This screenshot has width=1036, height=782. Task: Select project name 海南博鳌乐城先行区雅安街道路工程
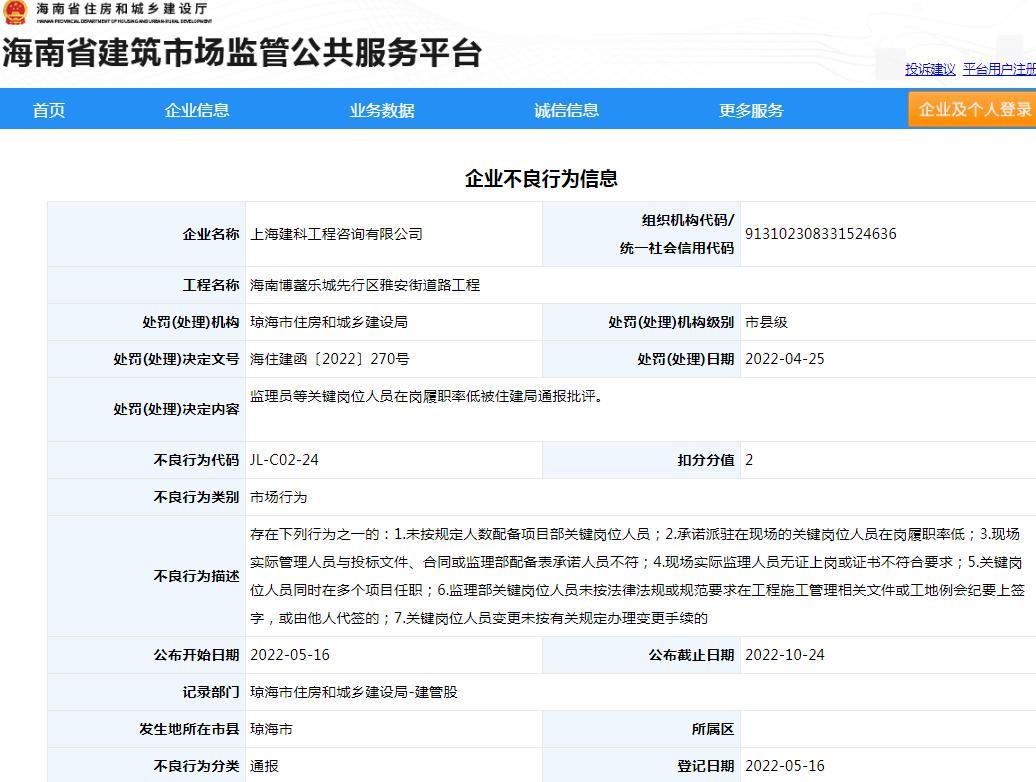point(365,285)
